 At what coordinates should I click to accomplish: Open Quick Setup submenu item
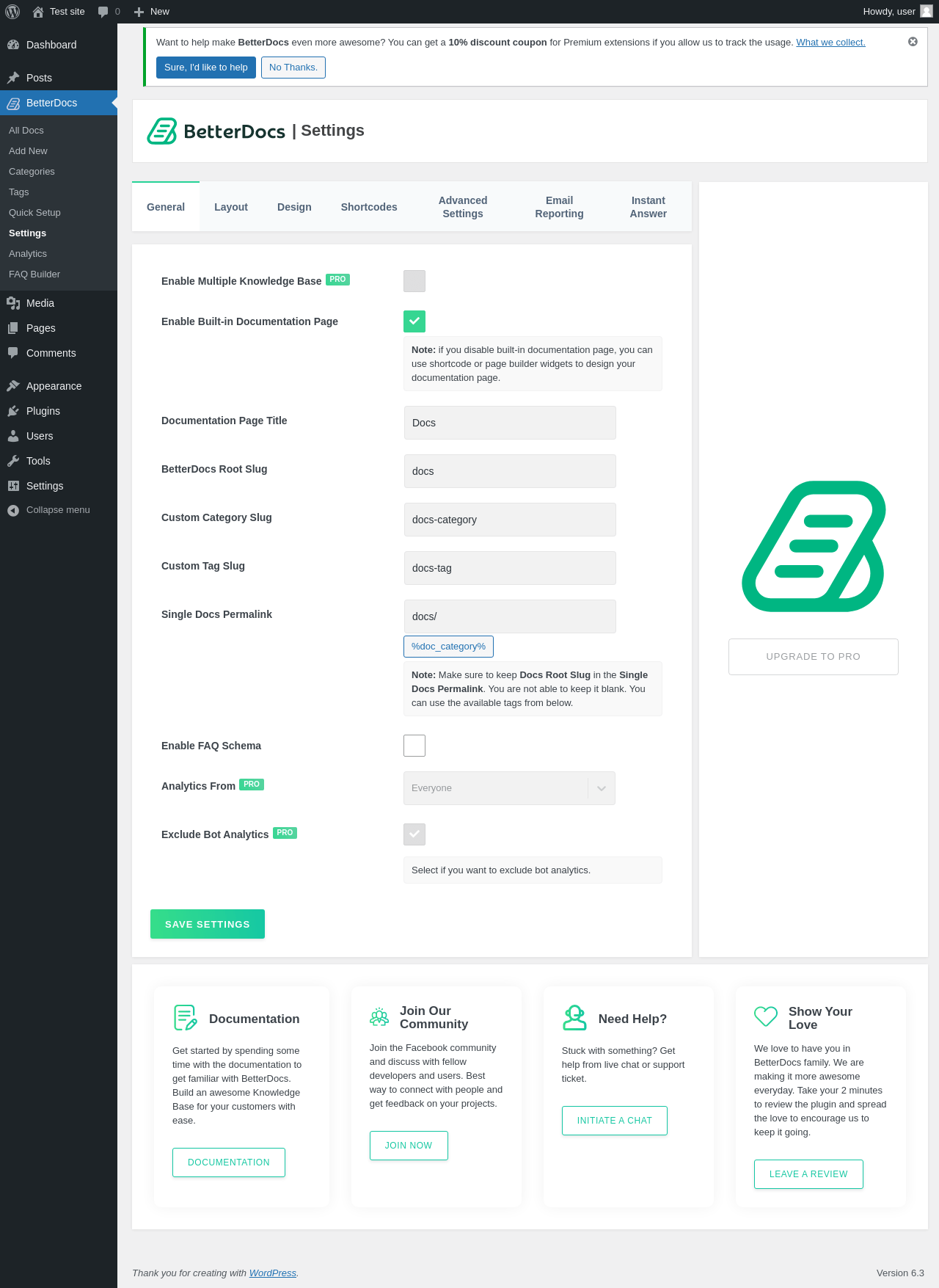[34, 213]
